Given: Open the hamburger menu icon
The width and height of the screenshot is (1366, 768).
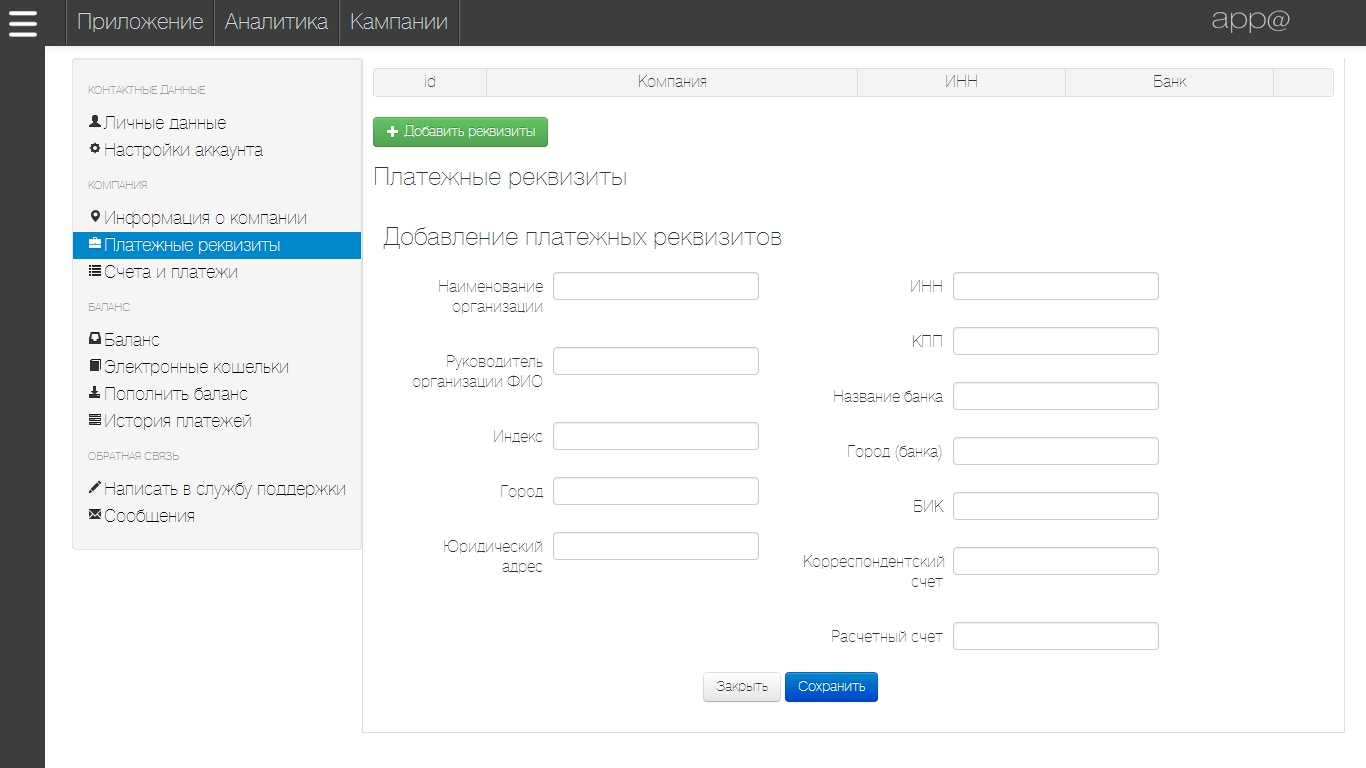Looking at the screenshot, I should pos(22,23).
